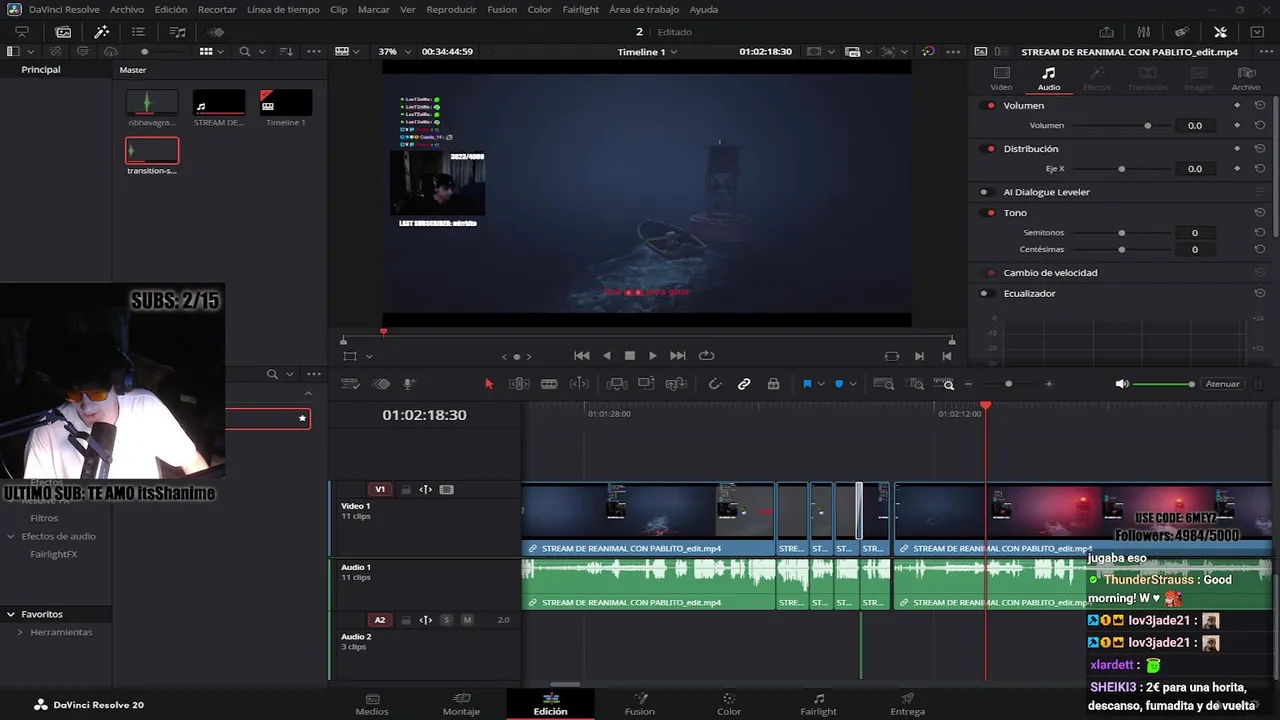Open the marker color dropdown arrow
This screenshot has height=720, width=1280.
853,384
